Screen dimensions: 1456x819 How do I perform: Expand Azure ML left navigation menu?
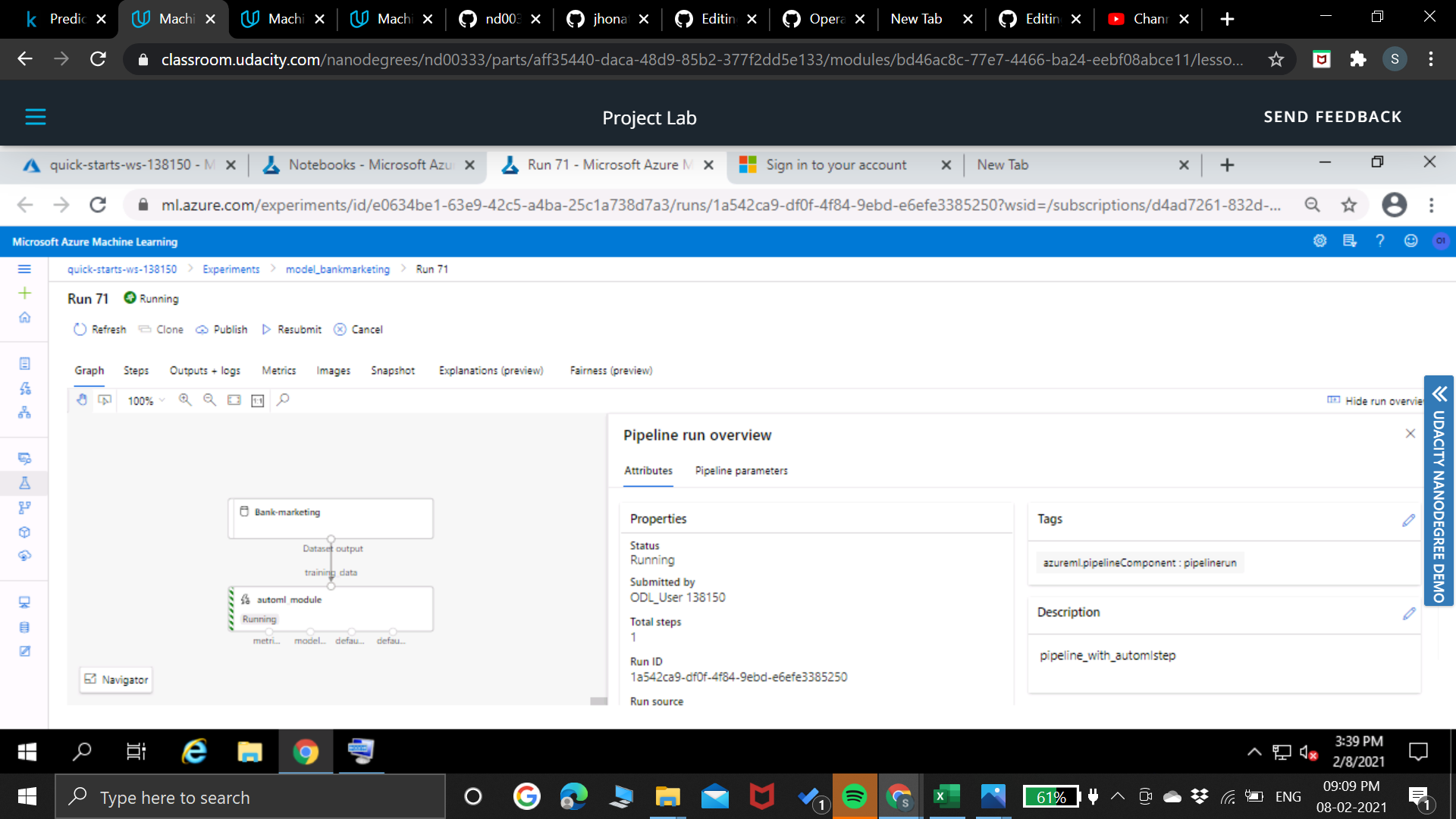coord(24,269)
